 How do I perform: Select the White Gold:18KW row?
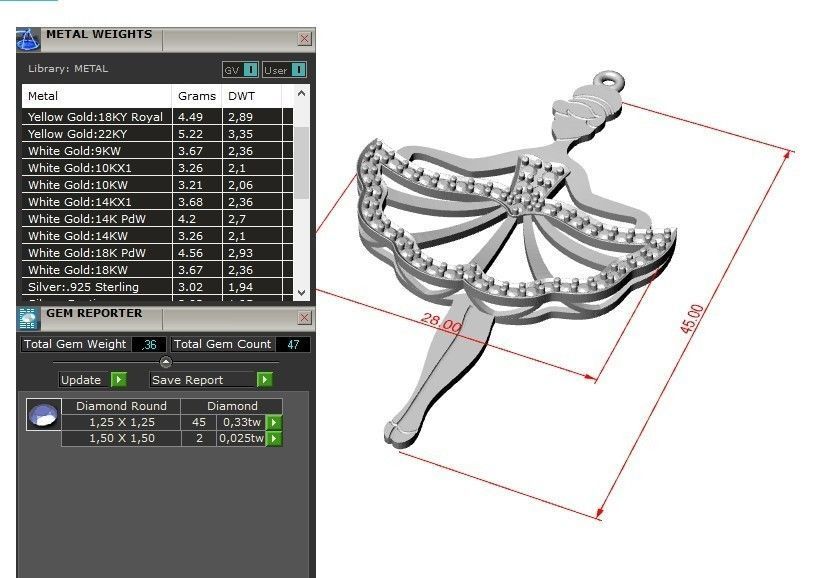click(x=157, y=269)
